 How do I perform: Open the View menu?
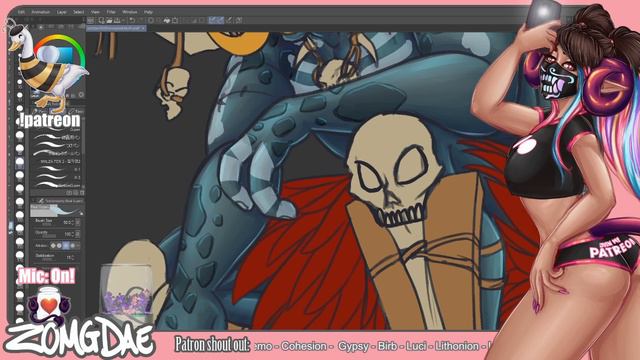(x=95, y=12)
